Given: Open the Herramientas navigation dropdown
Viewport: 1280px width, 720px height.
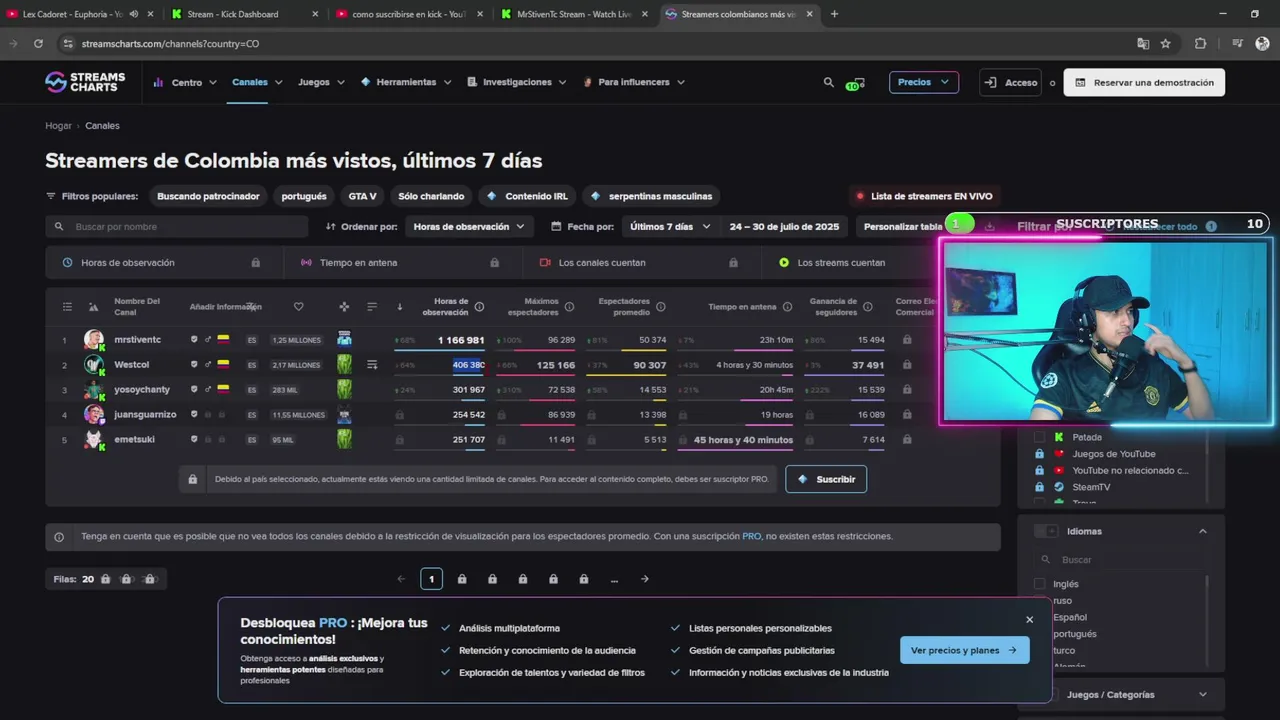Looking at the screenshot, I should 406,82.
